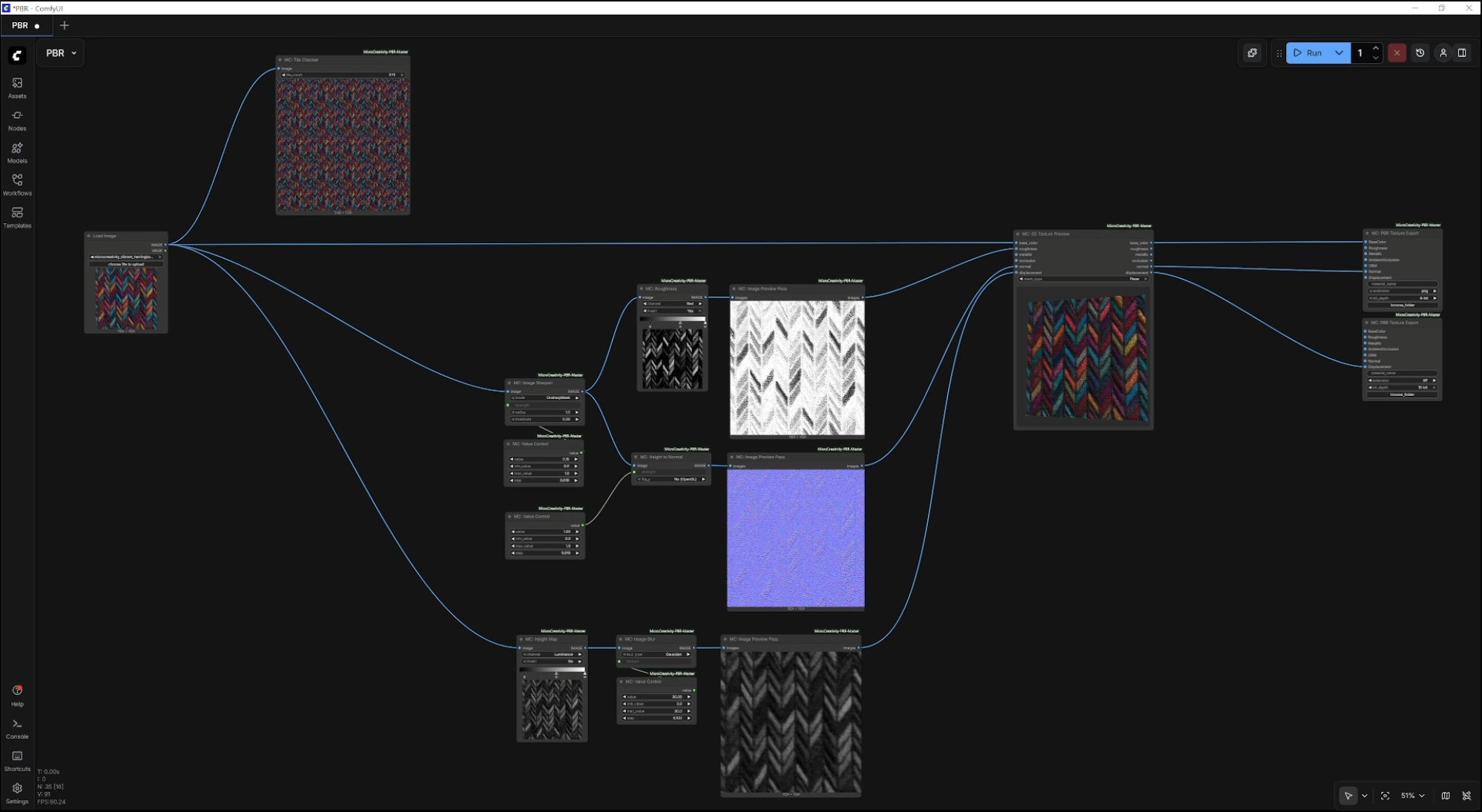
Task: Open the extensions puzzle-piece manager
Action: [1252, 53]
